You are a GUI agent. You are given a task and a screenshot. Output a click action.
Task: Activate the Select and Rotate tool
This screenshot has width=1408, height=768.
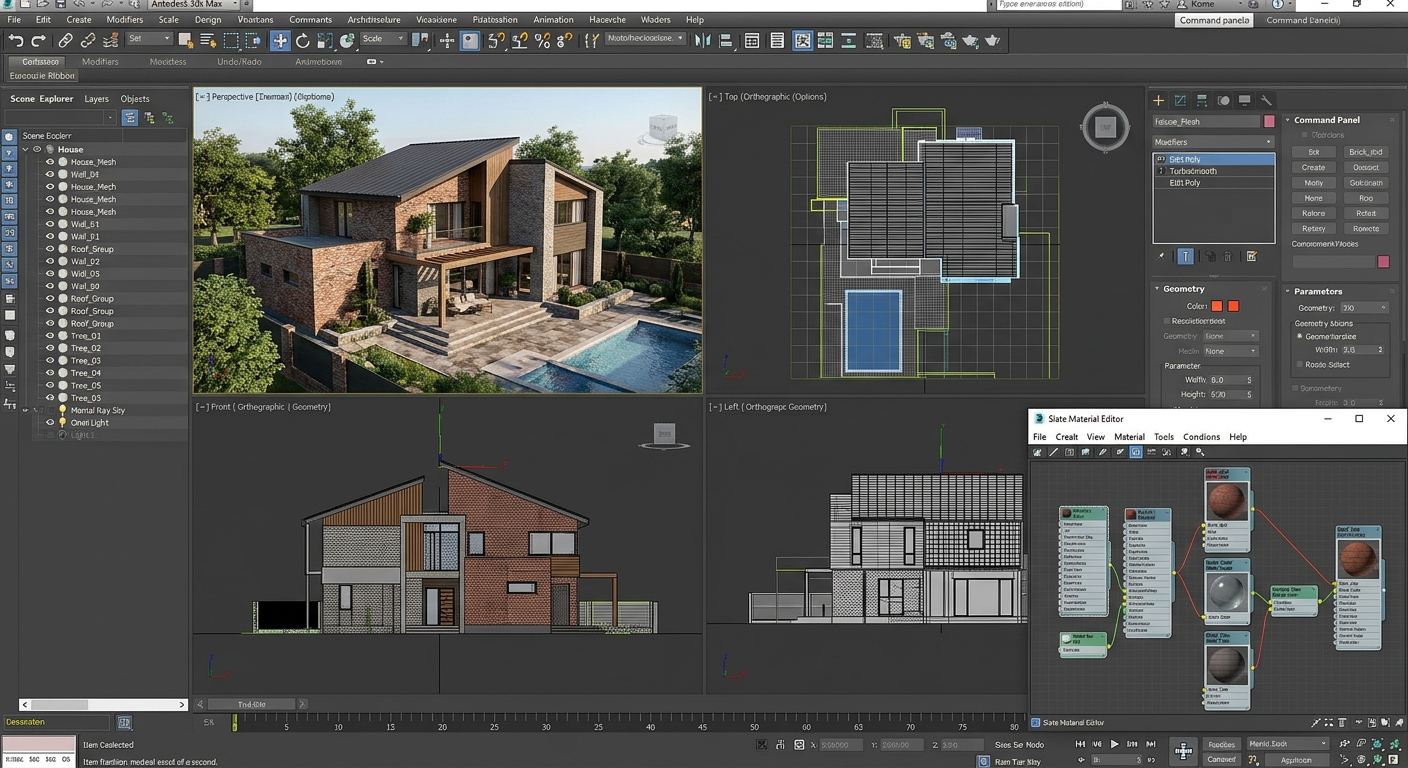click(303, 40)
